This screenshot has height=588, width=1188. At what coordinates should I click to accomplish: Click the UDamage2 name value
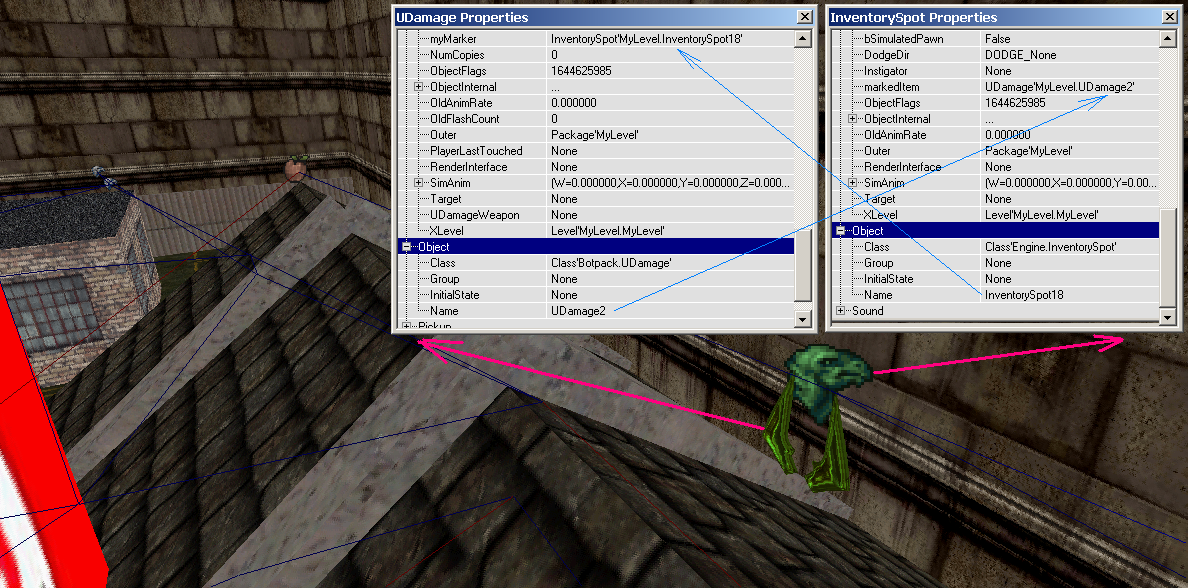pyautogui.click(x=578, y=311)
